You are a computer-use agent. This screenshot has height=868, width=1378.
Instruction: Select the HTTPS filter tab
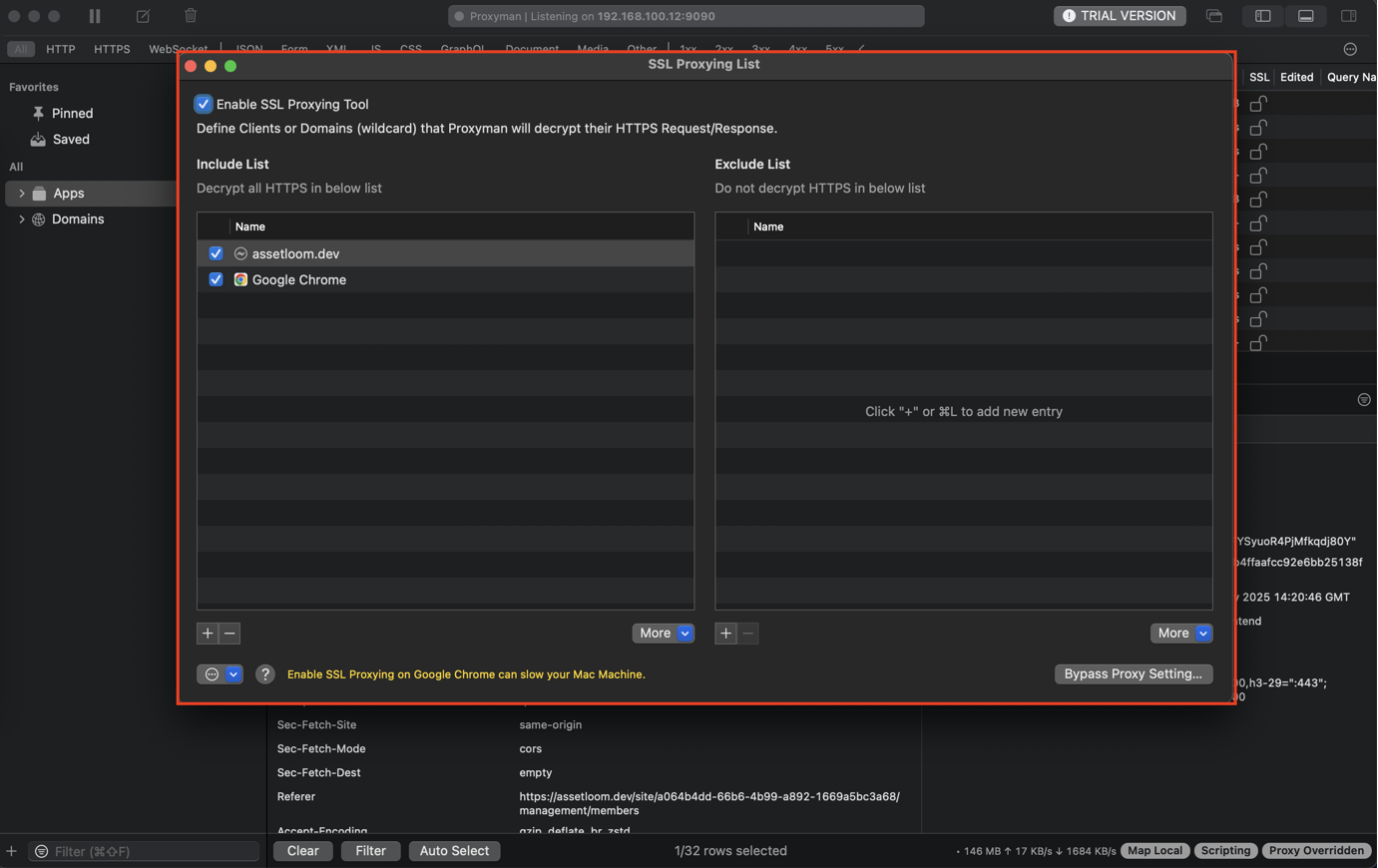click(x=112, y=49)
